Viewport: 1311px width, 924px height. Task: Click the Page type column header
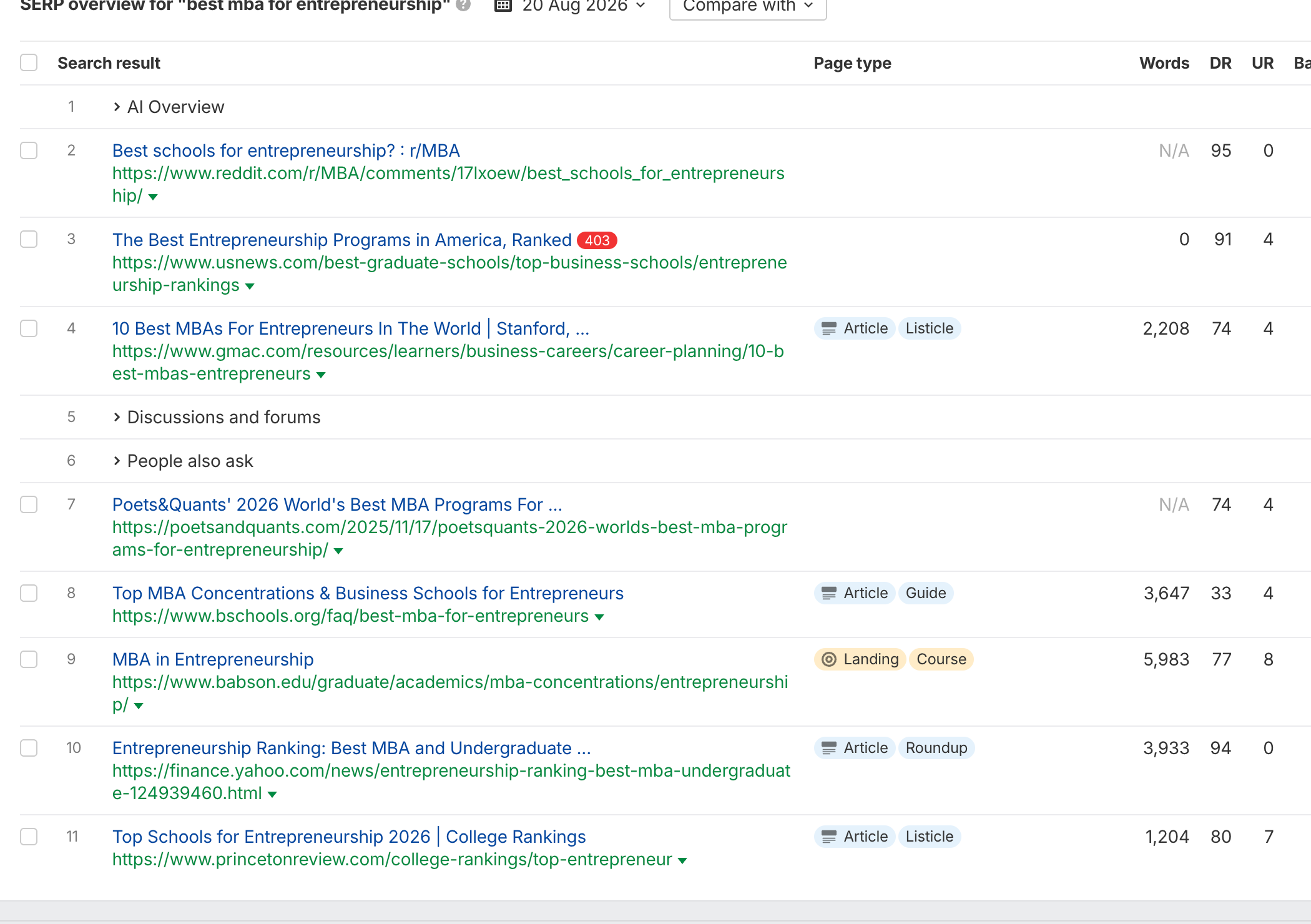pos(852,63)
